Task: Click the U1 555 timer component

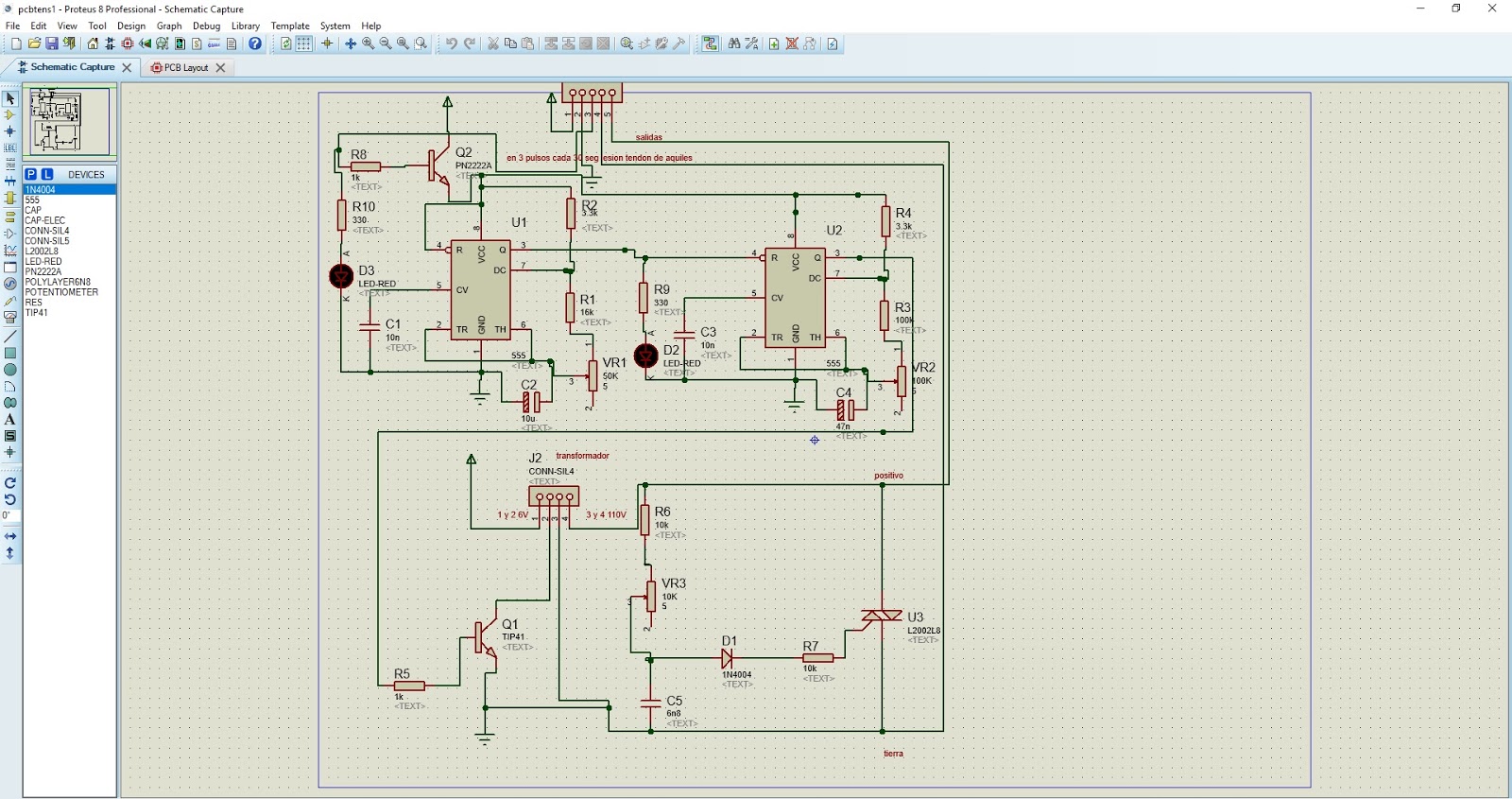Action: coord(480,289)
